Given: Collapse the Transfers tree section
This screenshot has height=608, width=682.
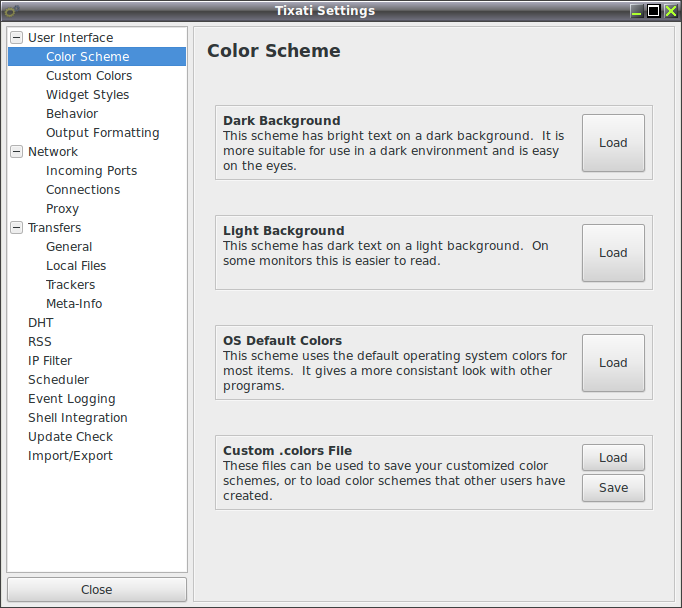Looking at the screenshot, I should (17, 227).
